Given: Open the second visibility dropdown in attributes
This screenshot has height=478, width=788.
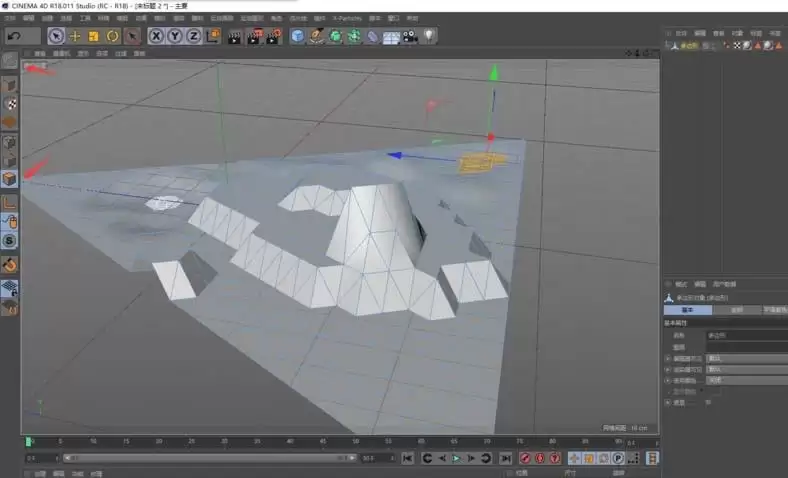Looking at the screenshot, I should (747, 369).
